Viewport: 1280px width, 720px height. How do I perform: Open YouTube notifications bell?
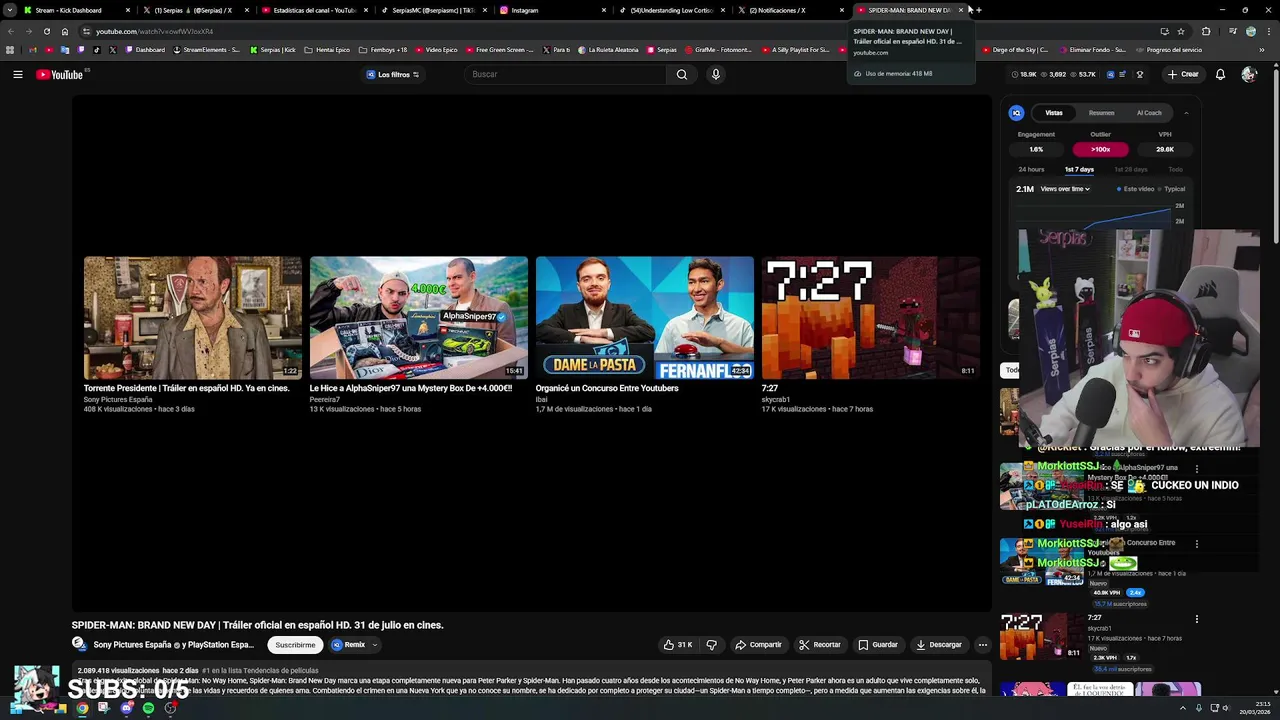pyautogui.click(x=1220, y=74)
